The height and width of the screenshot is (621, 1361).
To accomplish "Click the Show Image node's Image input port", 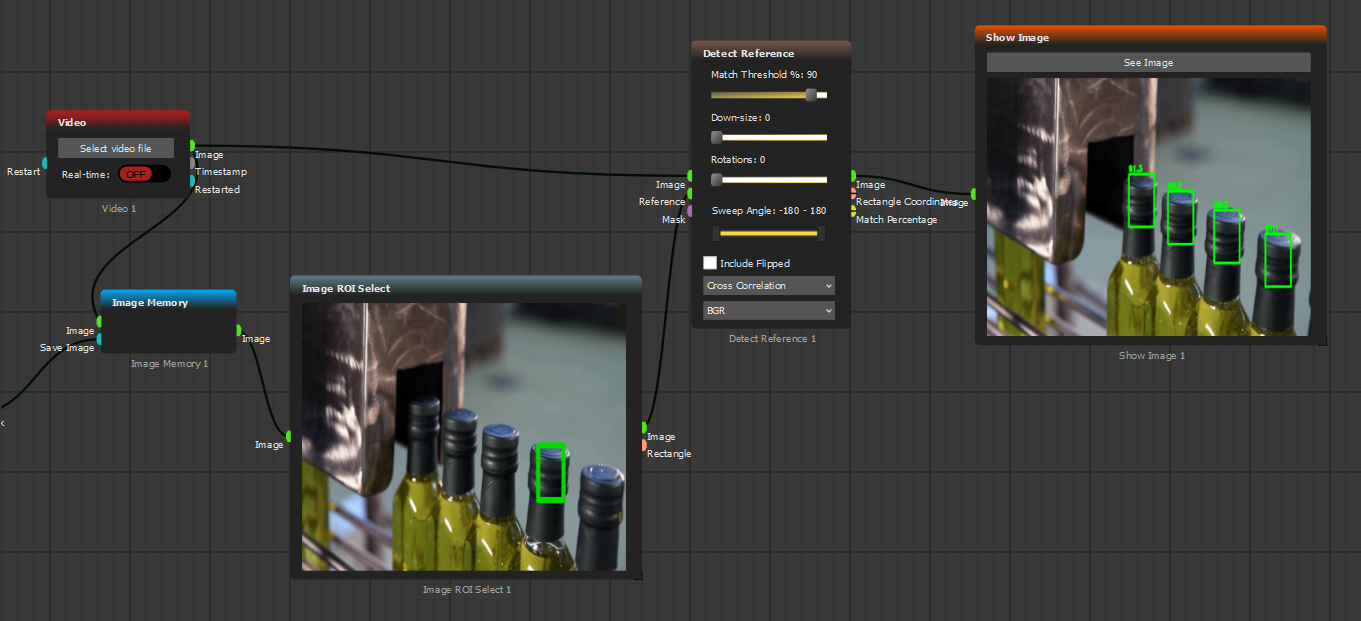I will pyautogui.click(x=974, y=193).
